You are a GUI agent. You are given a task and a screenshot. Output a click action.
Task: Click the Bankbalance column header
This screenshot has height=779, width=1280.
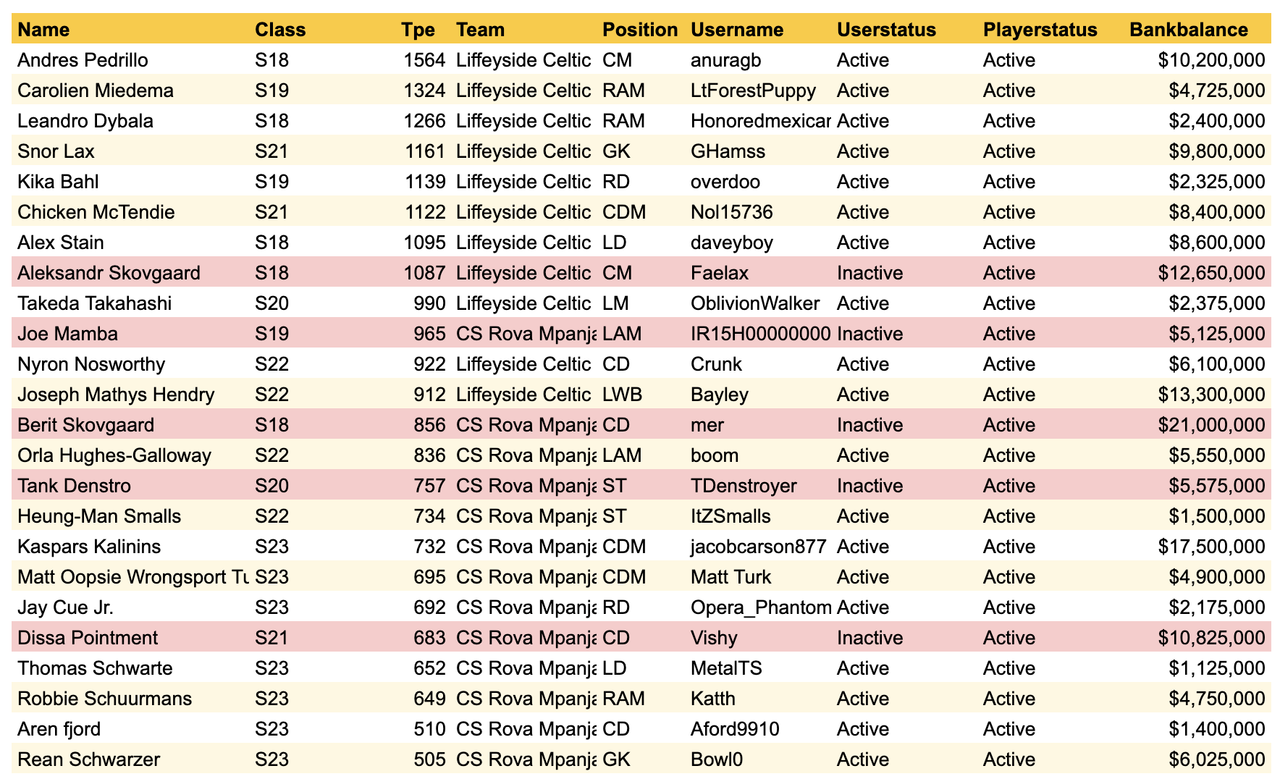tap(1189, 29)
